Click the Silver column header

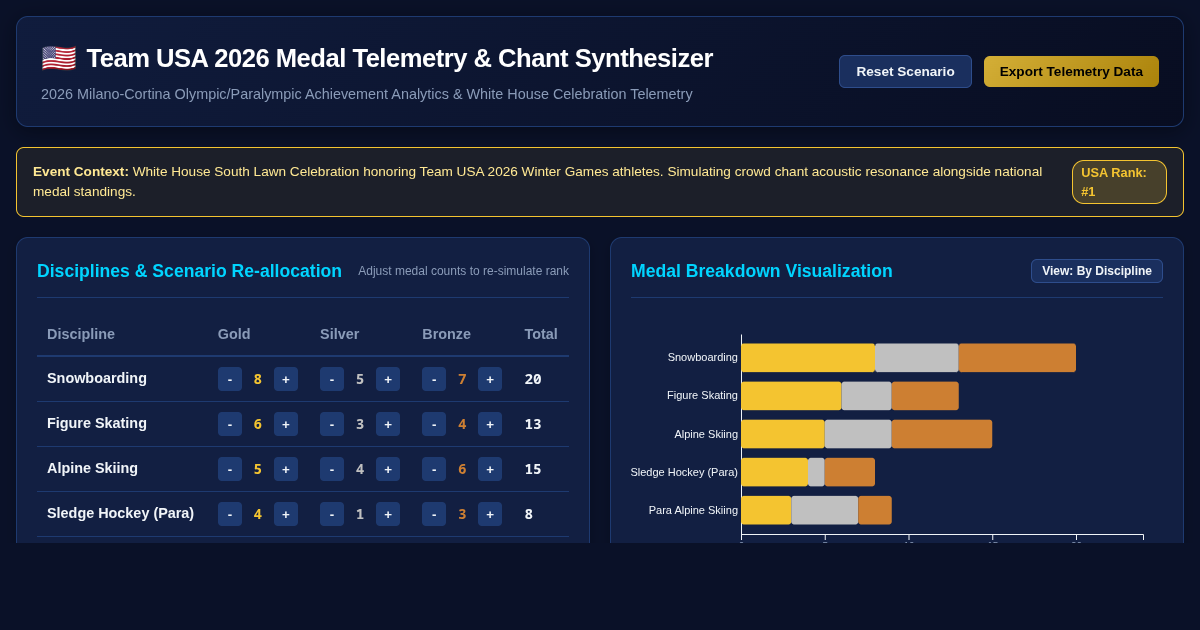(339, 334)
